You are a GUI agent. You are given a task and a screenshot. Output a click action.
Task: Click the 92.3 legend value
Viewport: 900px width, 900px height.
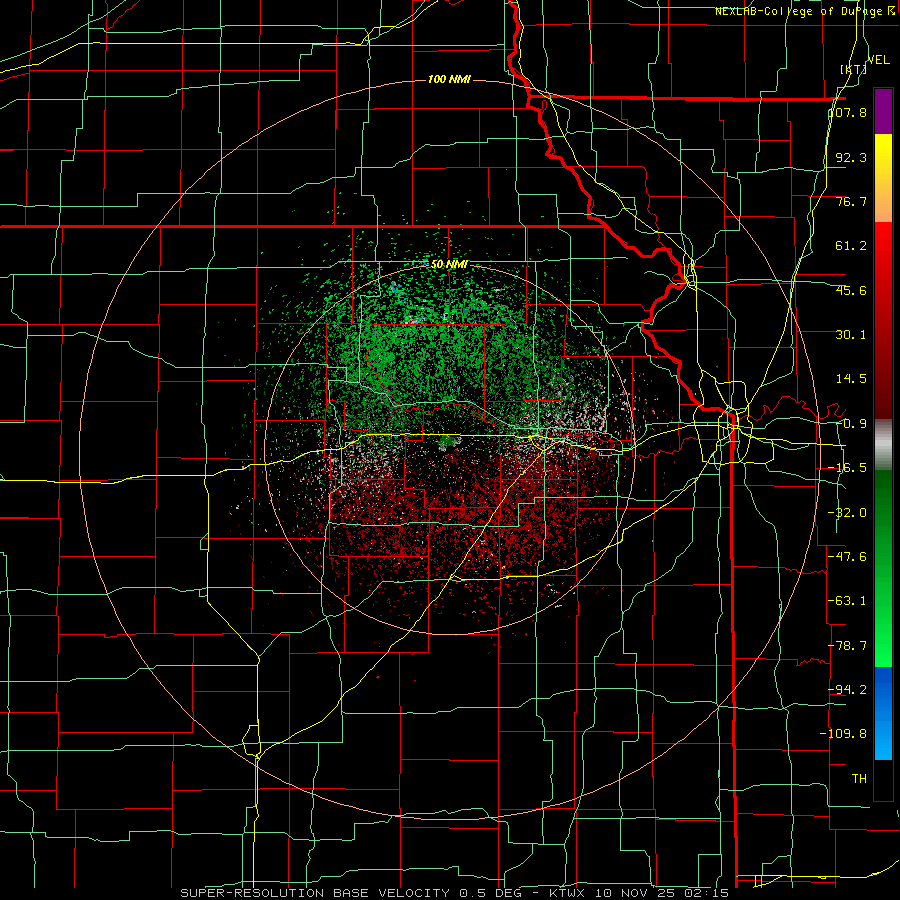coord(851,157)
